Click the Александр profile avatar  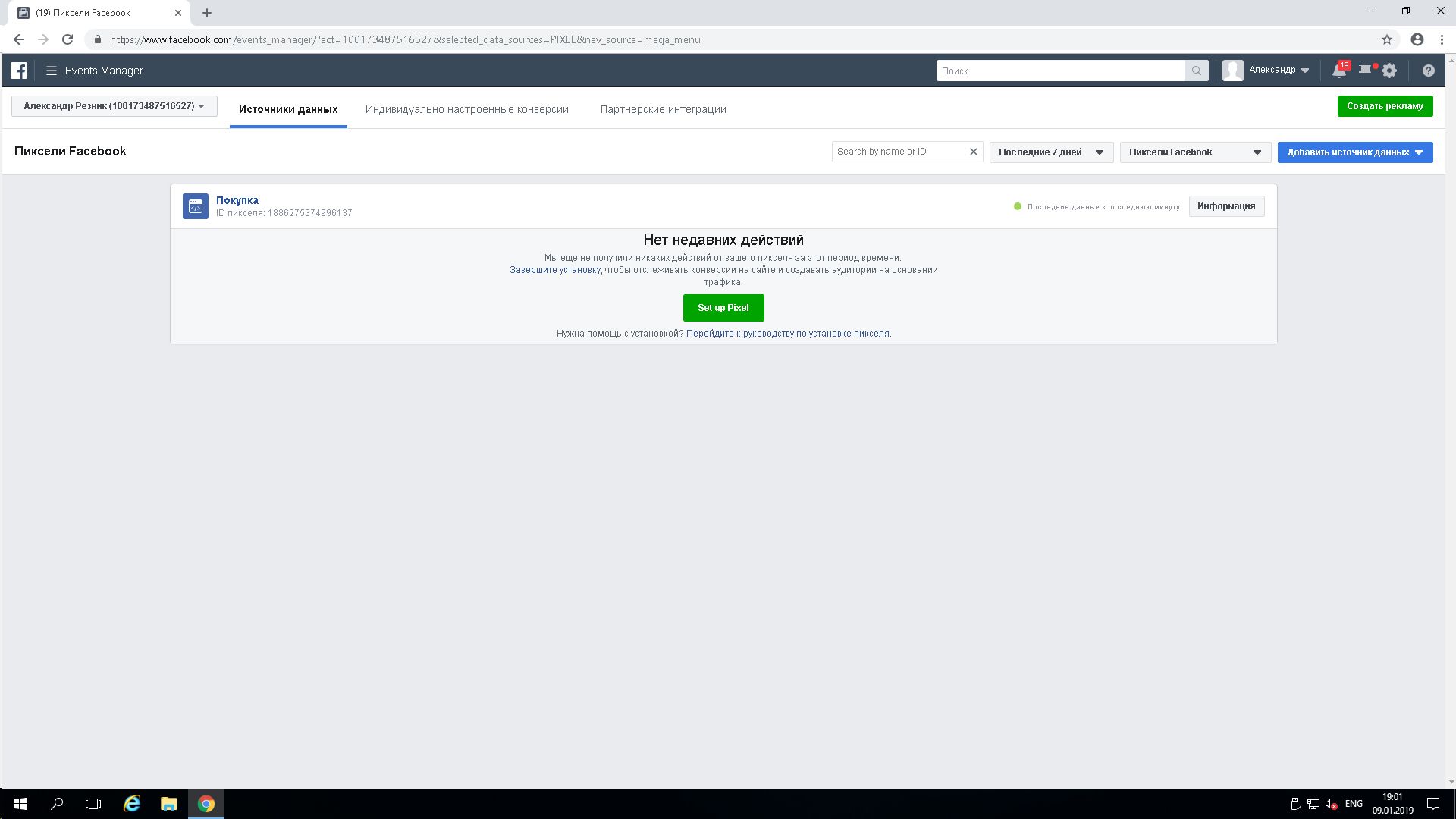[x=1232, y=71]
